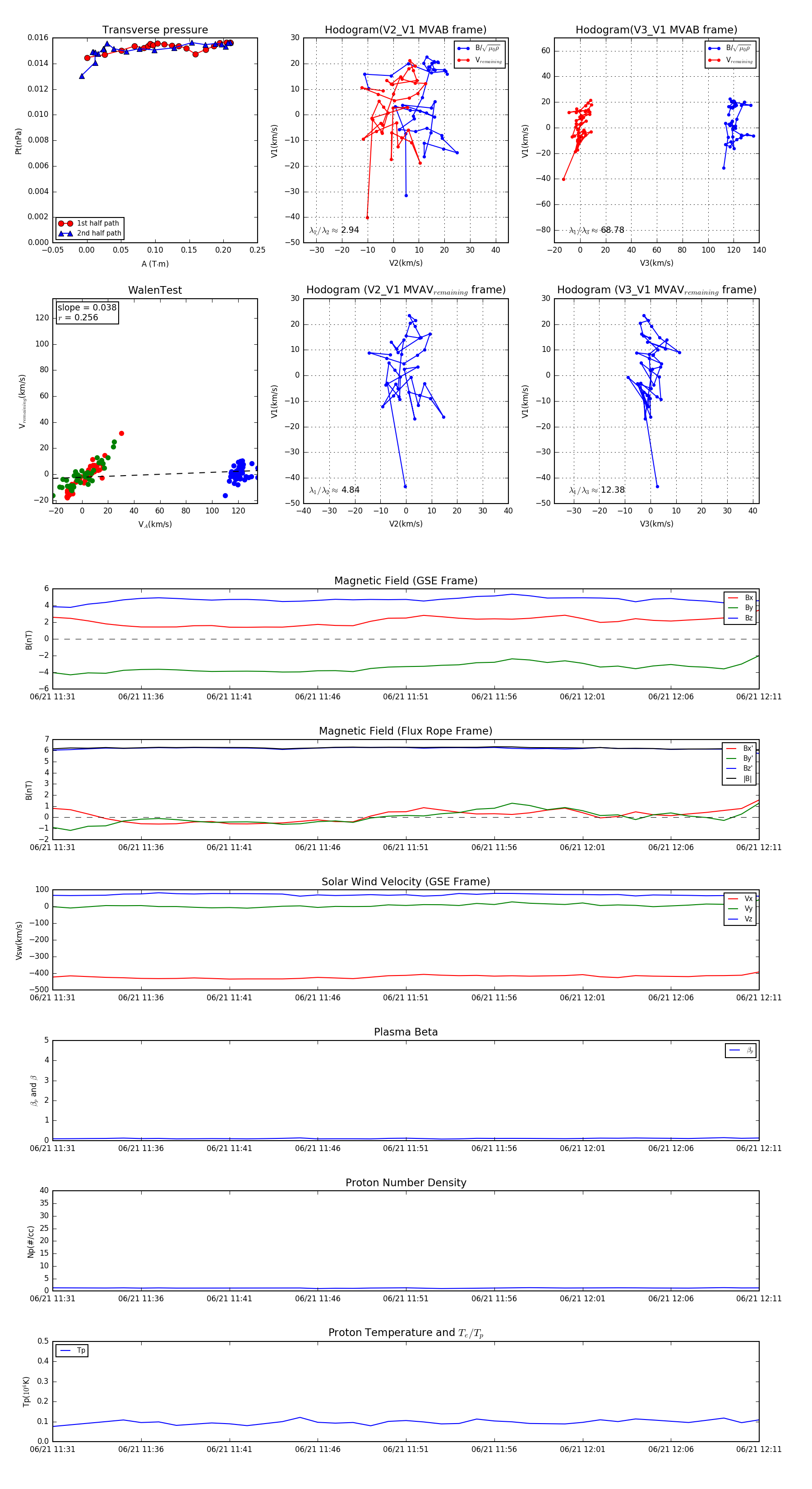Select the Bx' legend entry
Image resolution: width=812 pixels, height=1489 pixels.
coord(739,748)
